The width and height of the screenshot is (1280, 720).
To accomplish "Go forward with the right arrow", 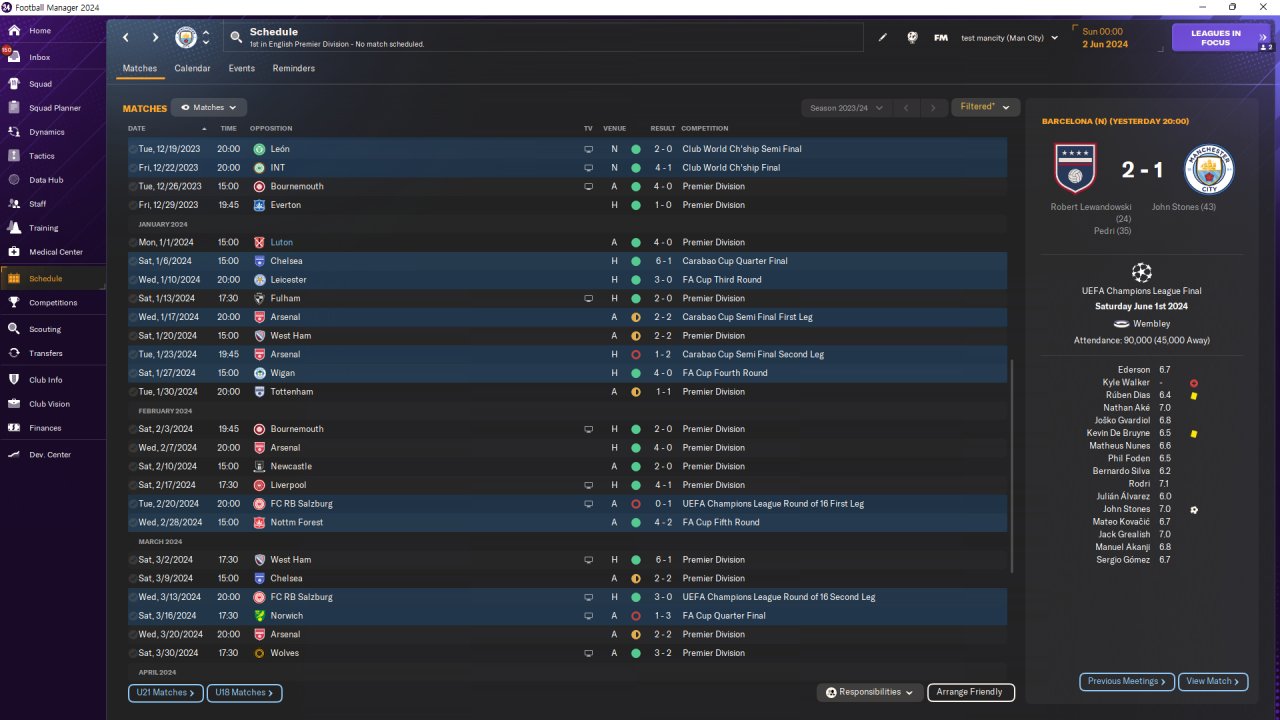I will tap(155, 38).
